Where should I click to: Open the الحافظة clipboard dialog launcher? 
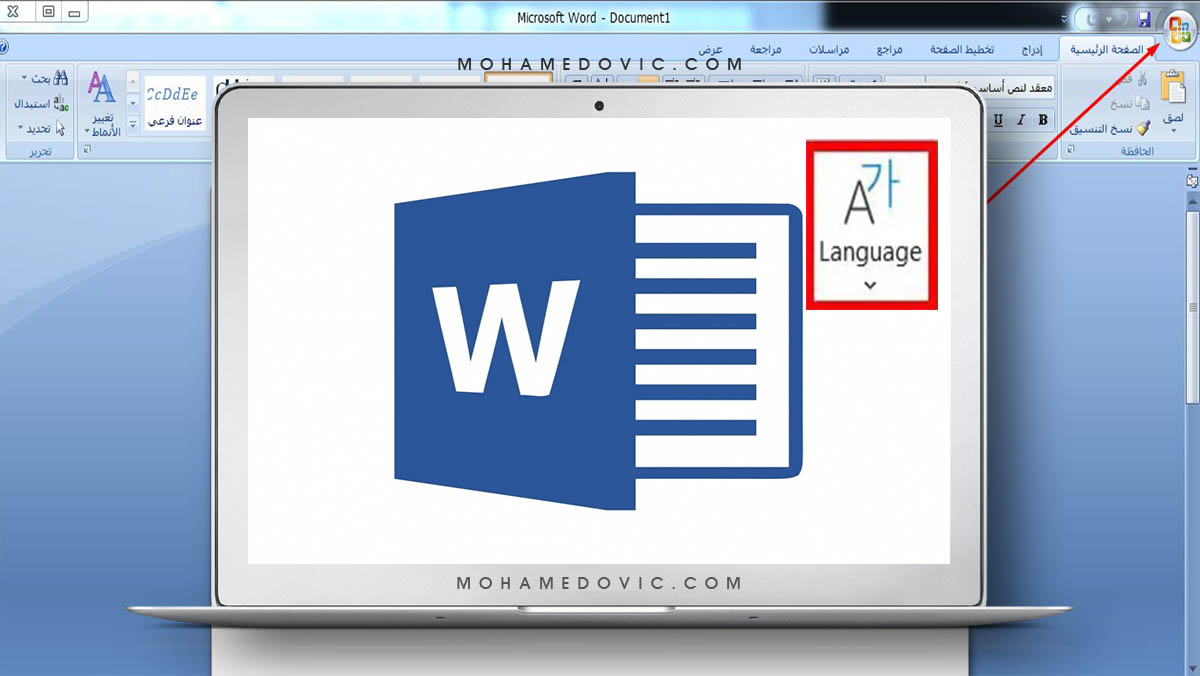[1071, 150]
